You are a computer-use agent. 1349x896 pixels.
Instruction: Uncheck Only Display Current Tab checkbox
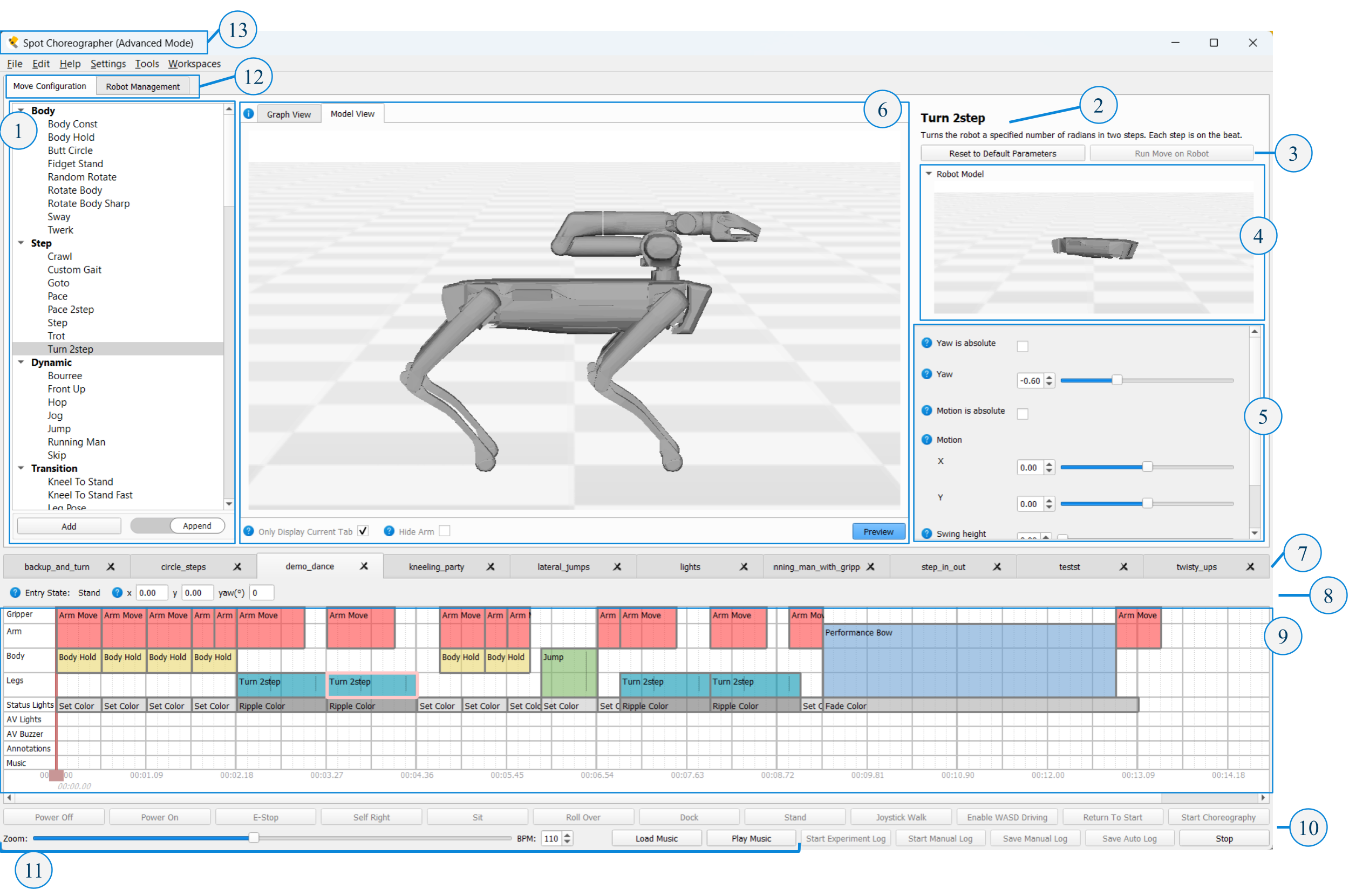point(363,531)
